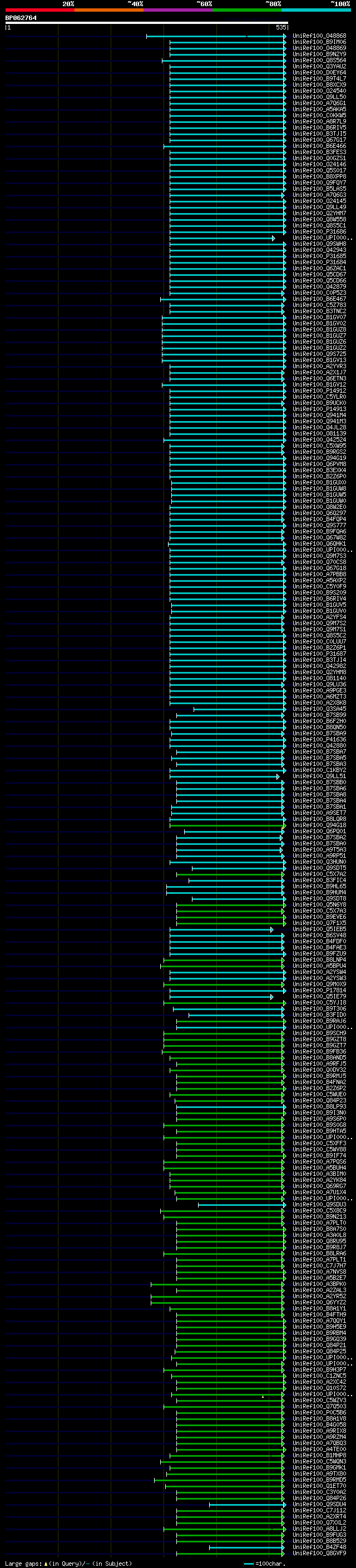Select the UniRef100_Q84P26 label
Image resolution: width=356 pixels, height=1568 pixels.
(319, 1498)
